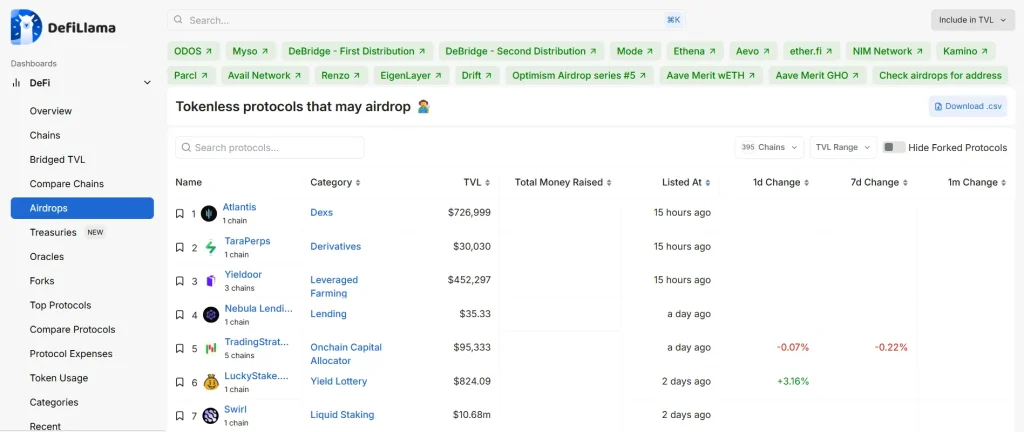Open the 395 Chains filter dropdown
The height and width of the screenshot is (432, 1024).
769,147
